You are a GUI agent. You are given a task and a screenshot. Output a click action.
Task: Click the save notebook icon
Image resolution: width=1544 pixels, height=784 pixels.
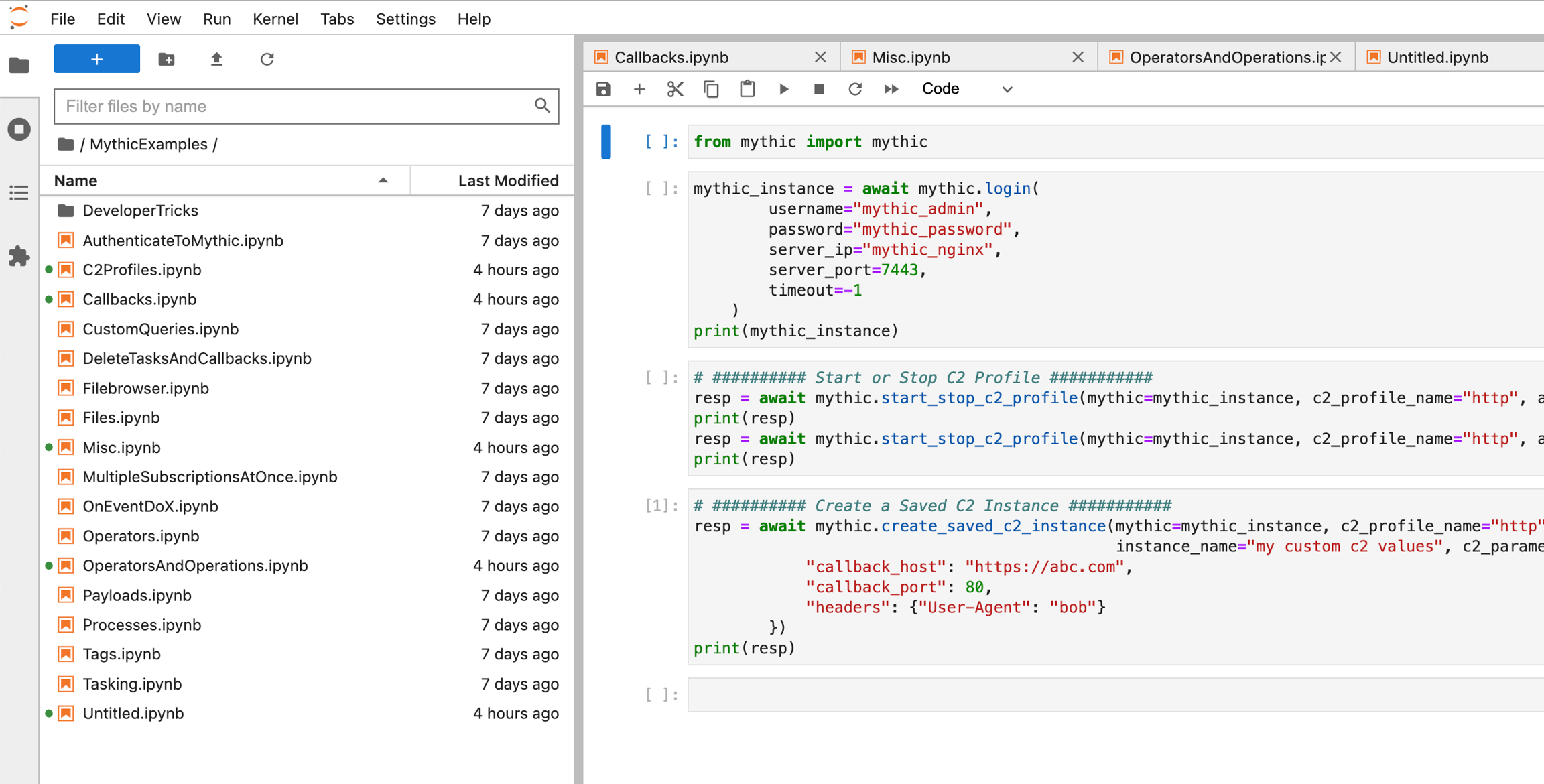coord(603,89)
